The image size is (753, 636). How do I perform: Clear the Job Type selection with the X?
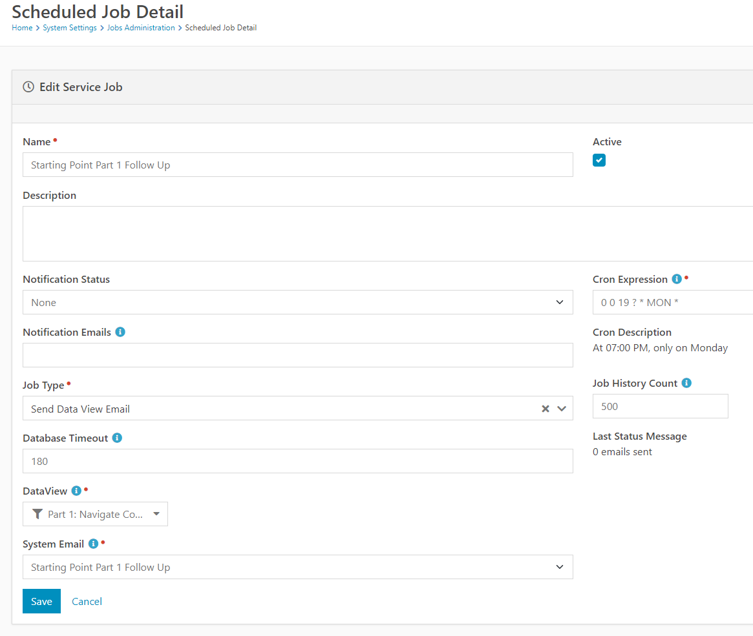(545, 409)
